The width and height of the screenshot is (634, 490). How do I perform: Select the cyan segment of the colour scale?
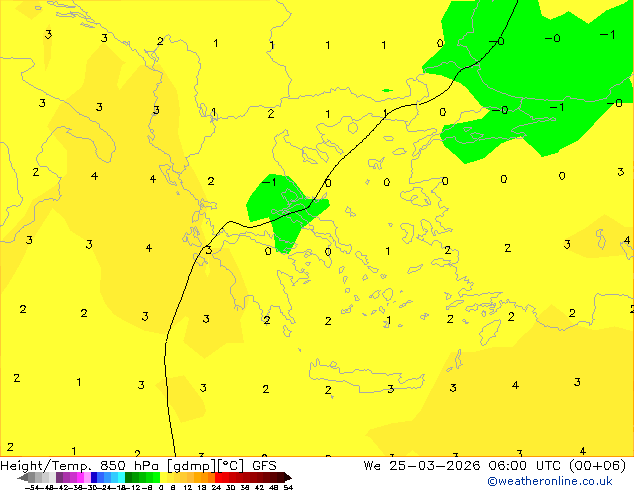[x=118, y=478]
